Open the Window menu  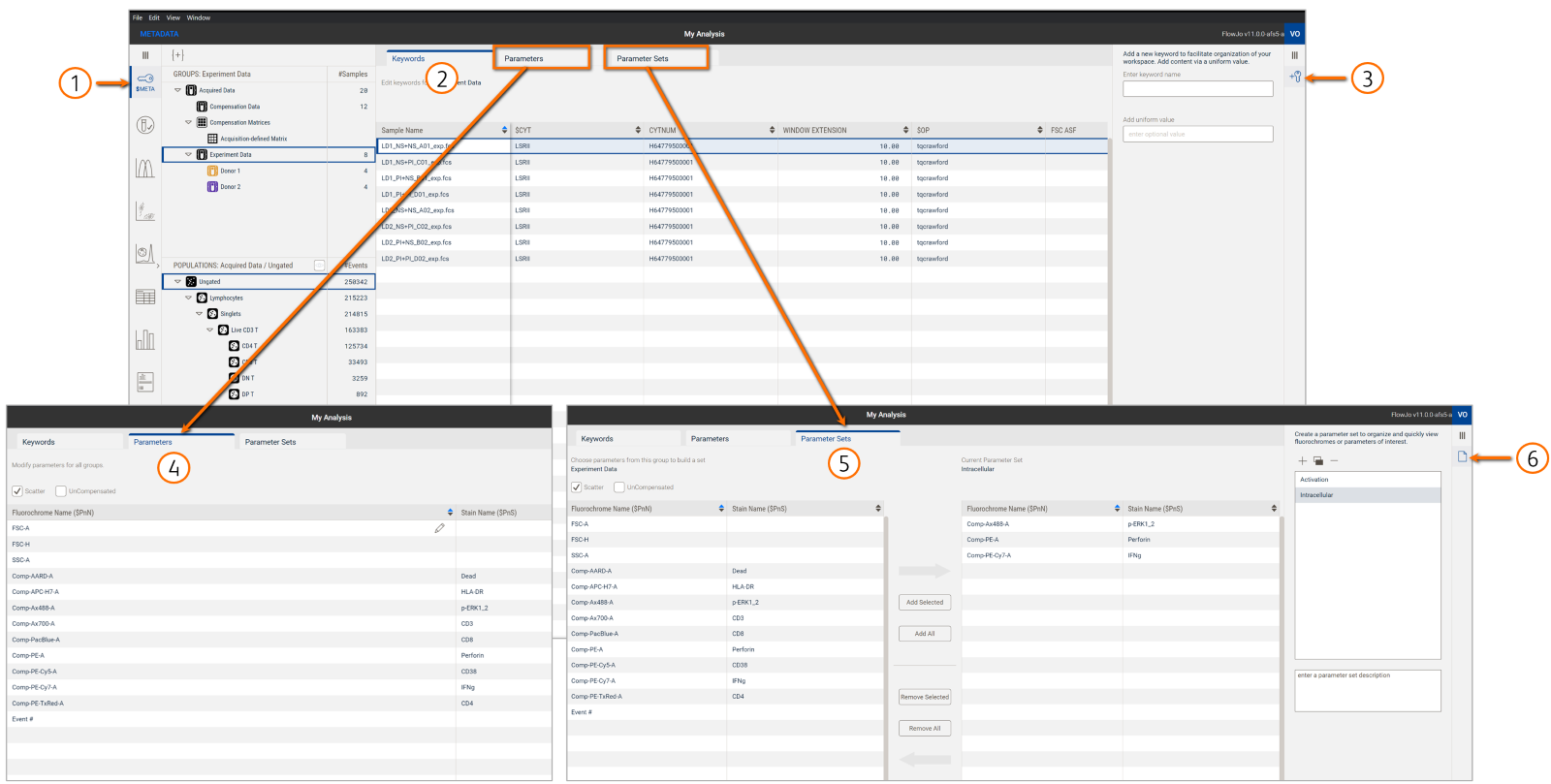(199, 17)
